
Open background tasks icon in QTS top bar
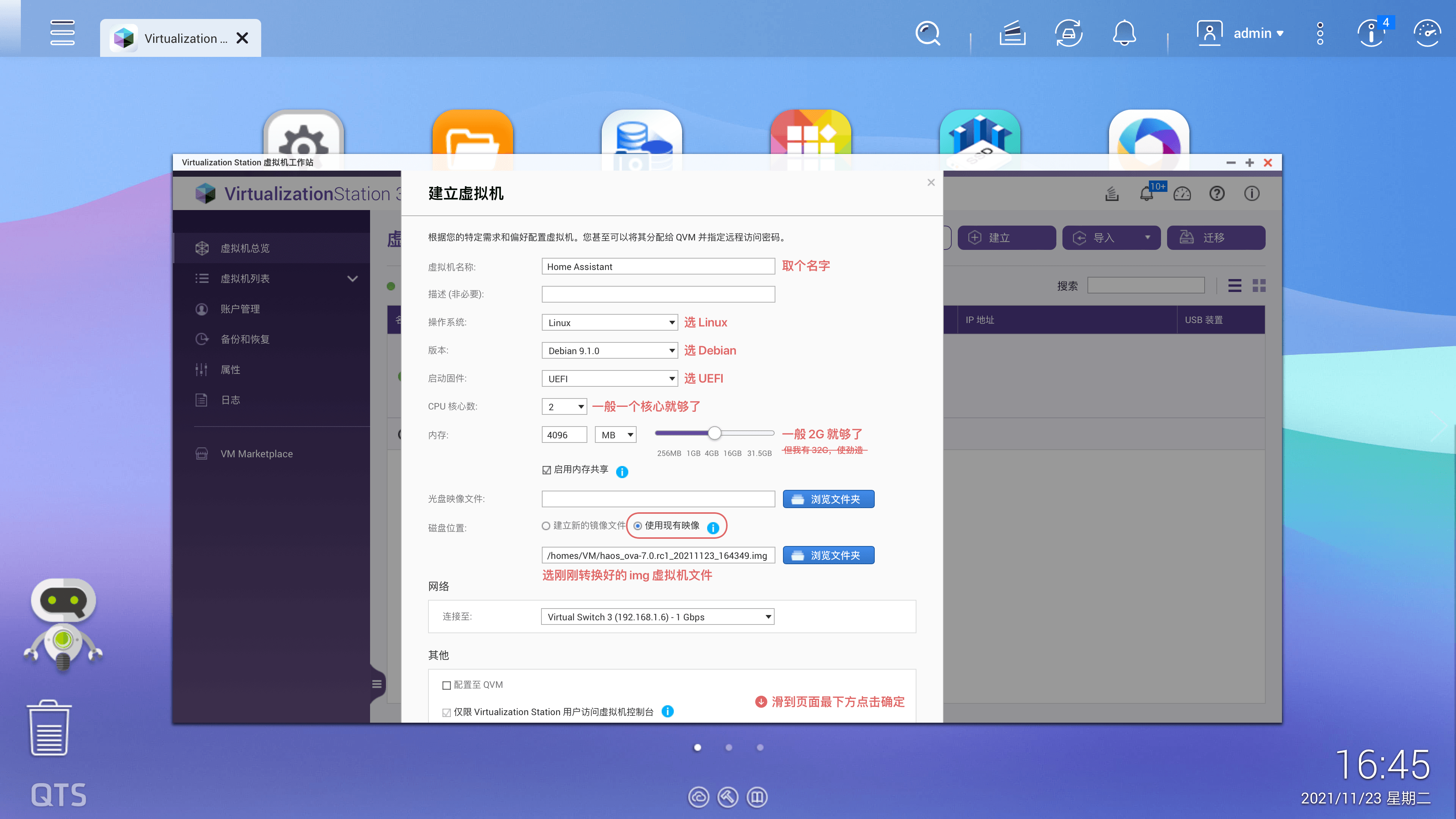coord(1012,33)
